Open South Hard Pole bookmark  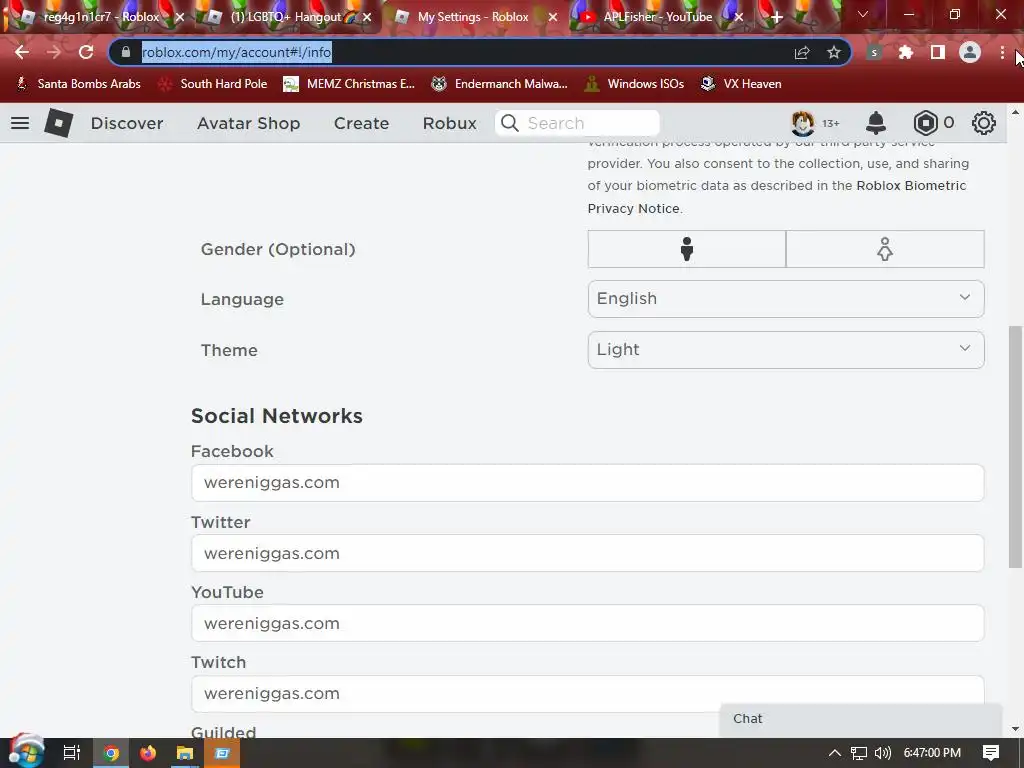213,84
